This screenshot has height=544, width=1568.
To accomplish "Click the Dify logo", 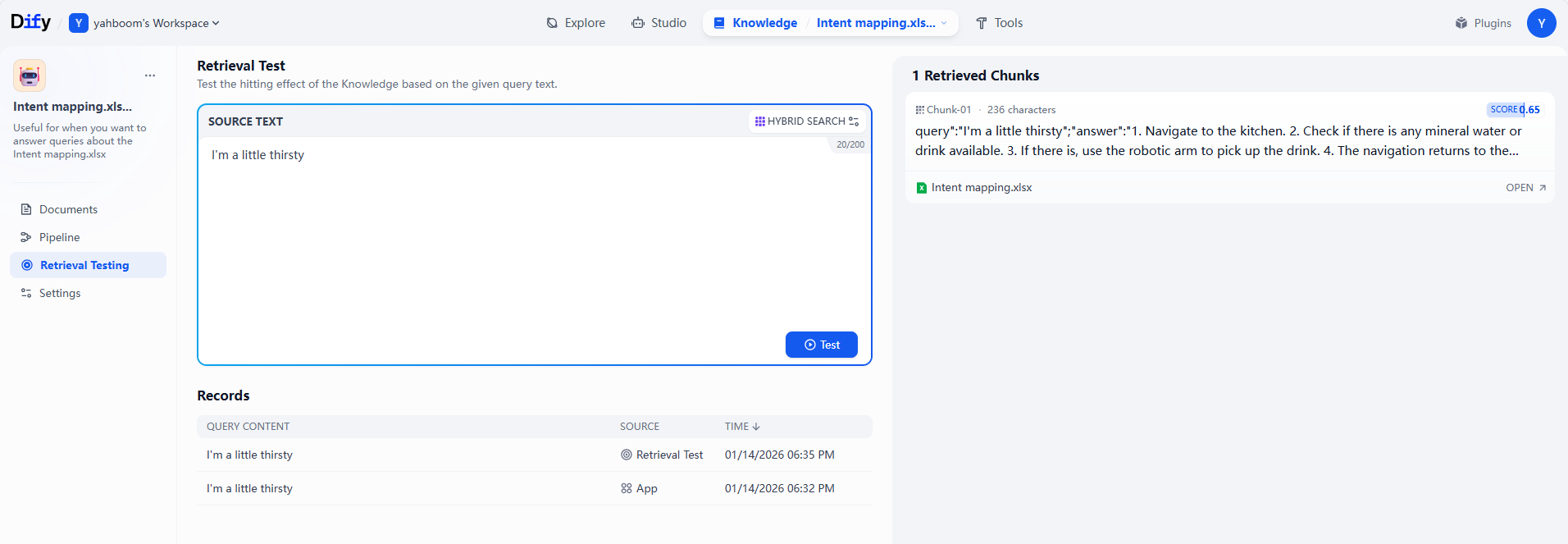I will pos(30,22).
